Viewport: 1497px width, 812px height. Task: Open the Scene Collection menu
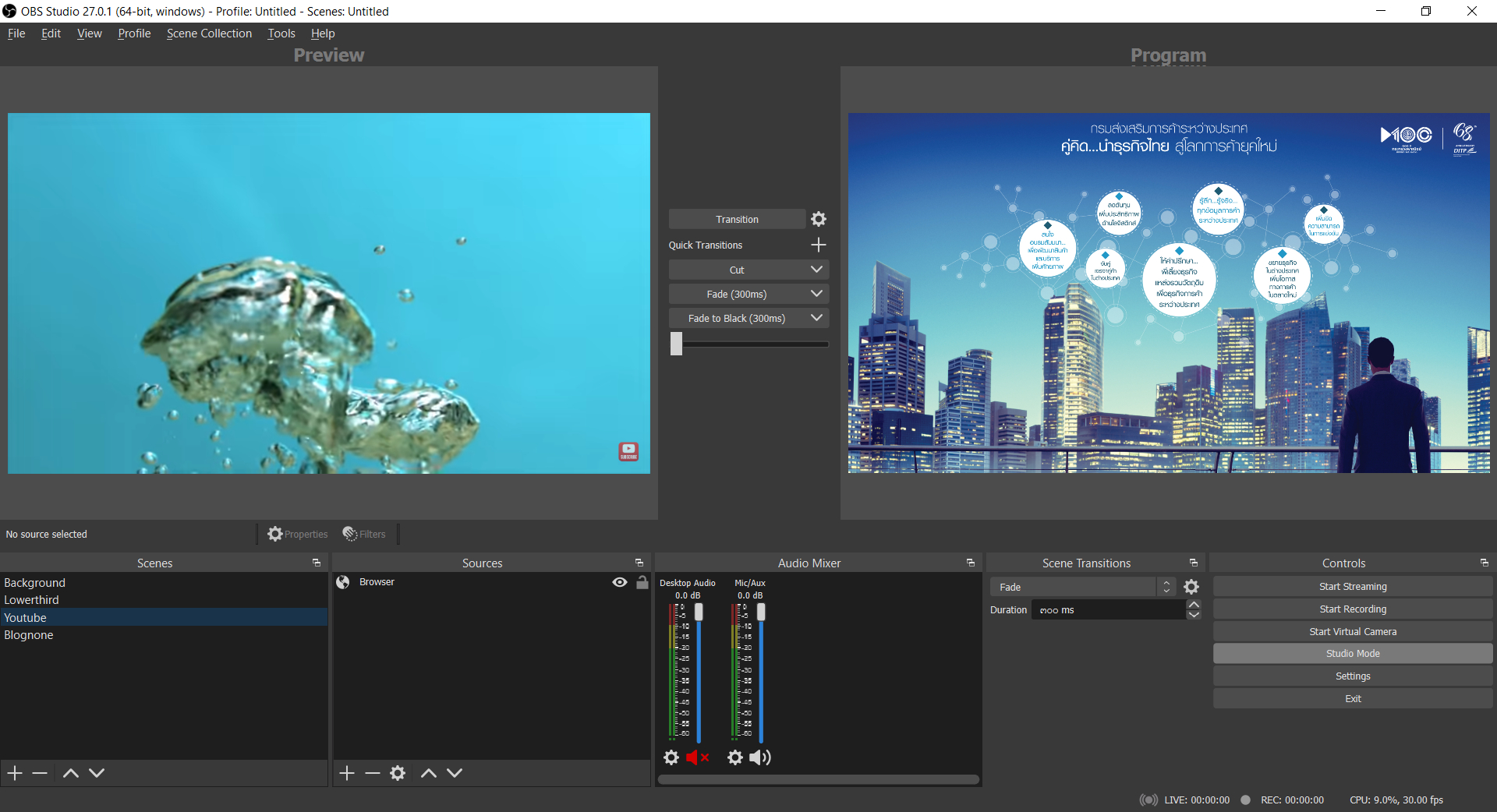coord(208,33)
